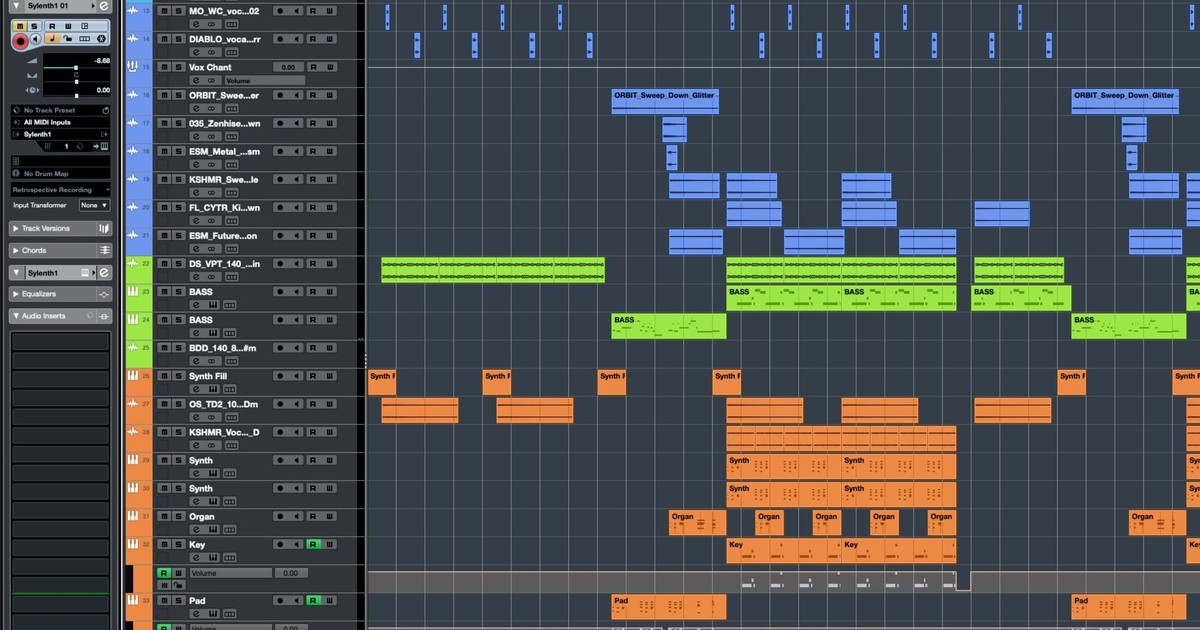This screenshot has width=1200, height=630.
Task: Solo the KSHMR_Voc track 28
Action: pyautogui.click(x=178, y=432)
